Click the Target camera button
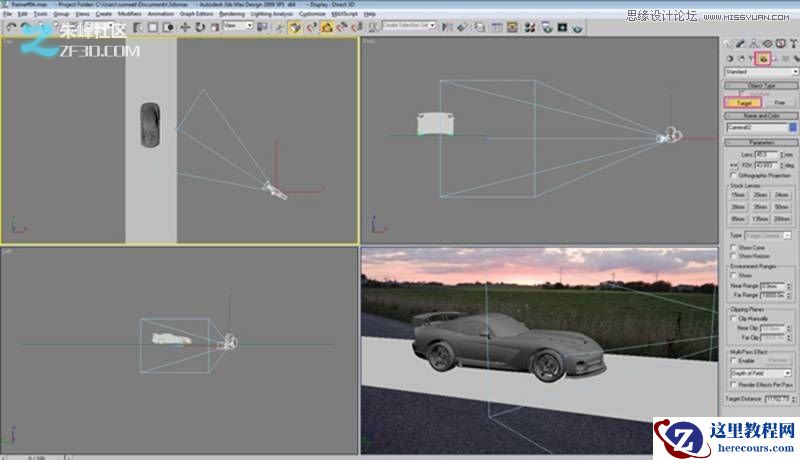This screenshot has width=800, height=460. click(743, 103)
